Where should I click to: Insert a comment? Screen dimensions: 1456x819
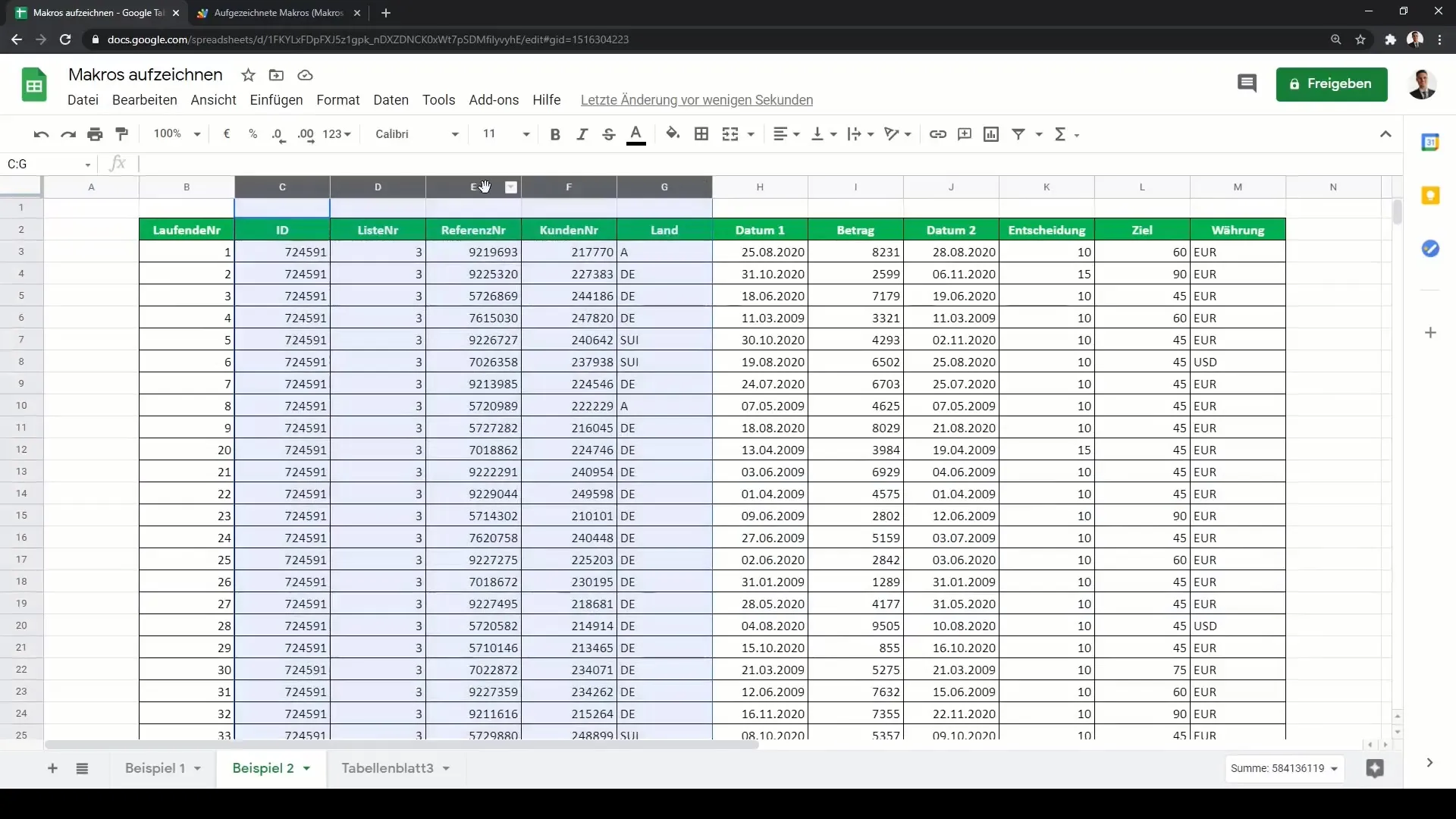click(965, 134)
